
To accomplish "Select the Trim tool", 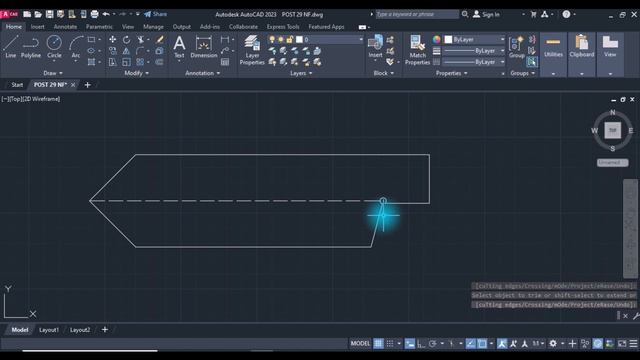I will point(141,40).
